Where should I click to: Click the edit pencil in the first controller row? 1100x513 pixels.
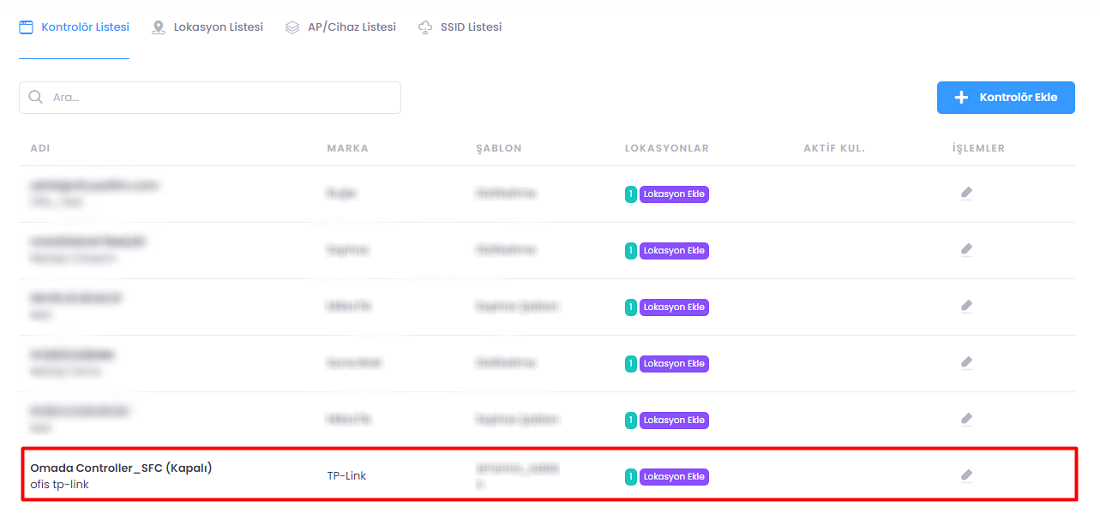[966, 193]
